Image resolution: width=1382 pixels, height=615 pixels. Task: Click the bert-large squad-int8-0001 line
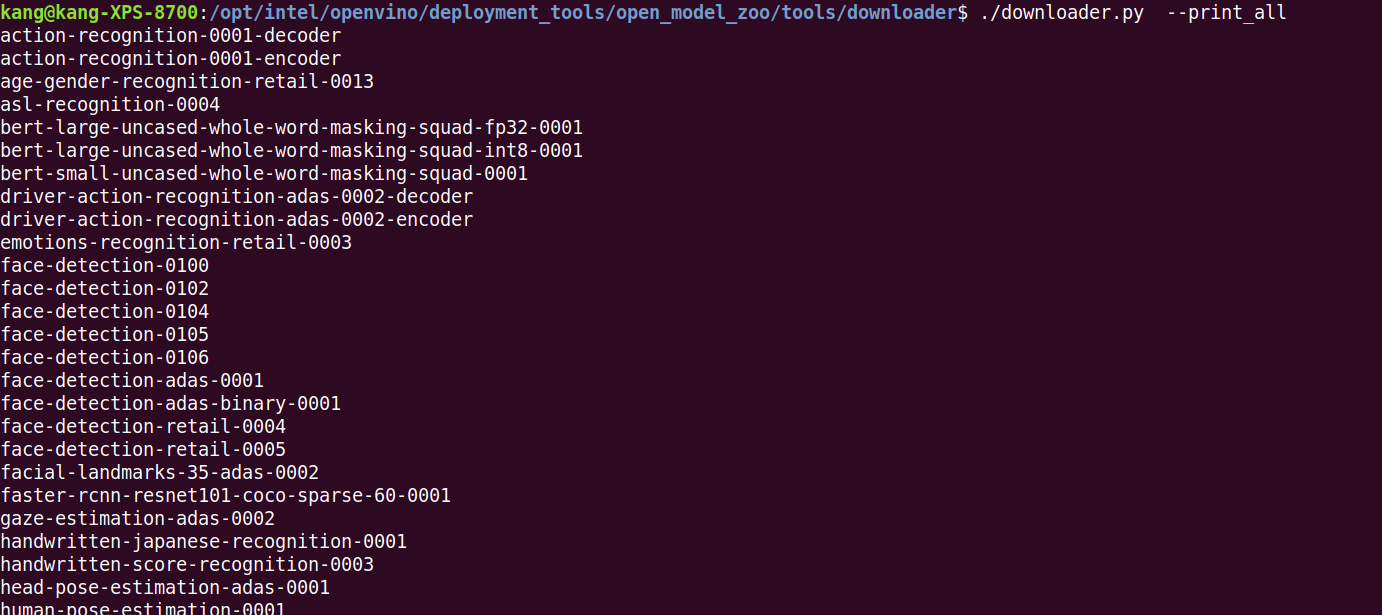point(291,151)
